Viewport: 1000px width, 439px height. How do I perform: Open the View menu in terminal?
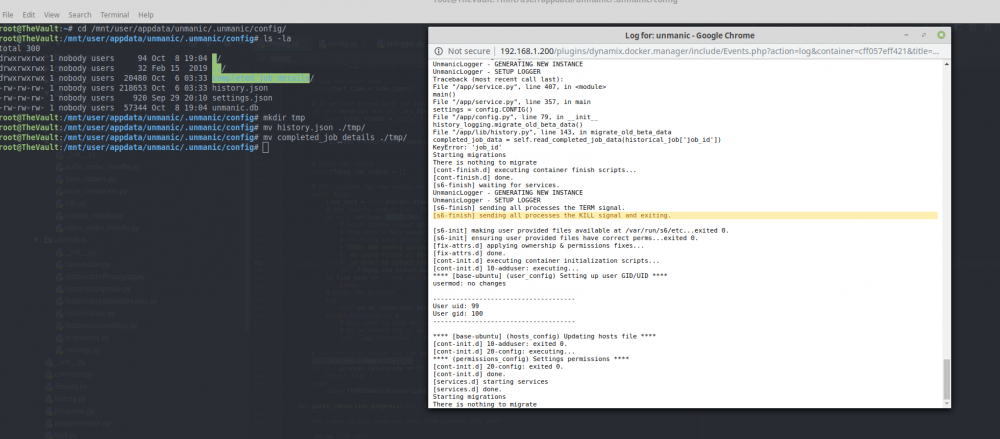pyautogui.click(x=52, y=15)
